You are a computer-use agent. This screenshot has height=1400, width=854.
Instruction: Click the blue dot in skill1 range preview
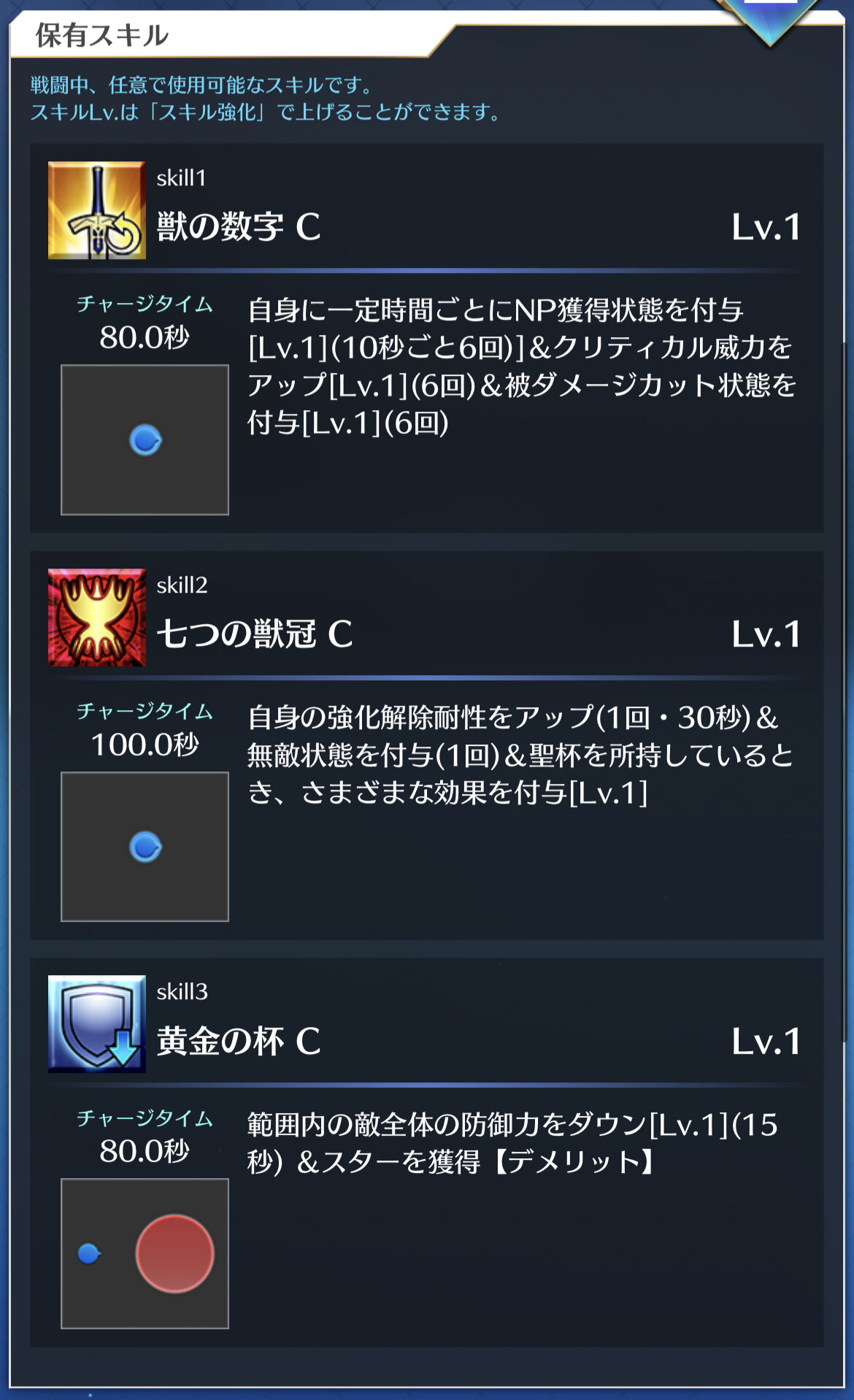(145, 440)
